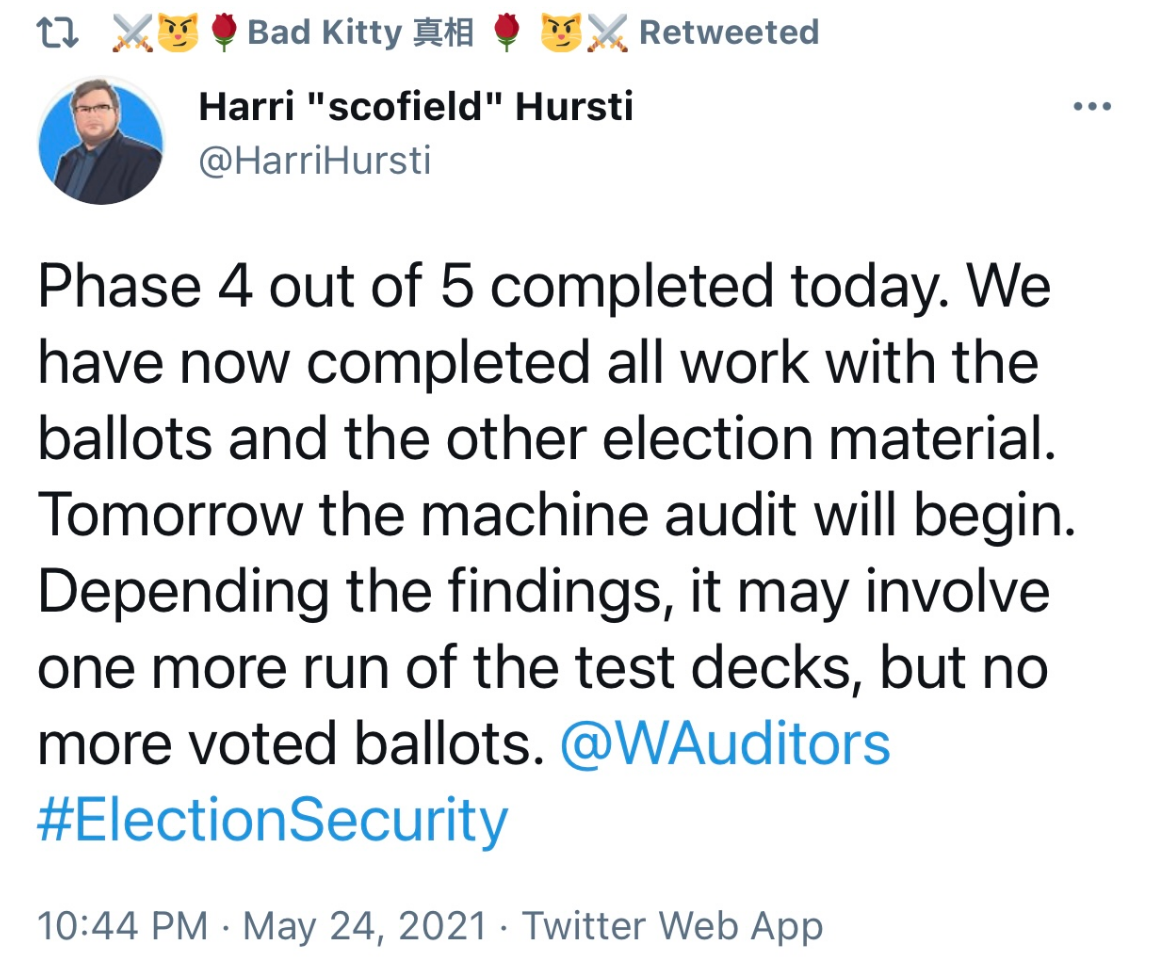Screen dimensions: 1151x969
Task: Click the rose emoji after 真相
Action: (x=506, y=33)
